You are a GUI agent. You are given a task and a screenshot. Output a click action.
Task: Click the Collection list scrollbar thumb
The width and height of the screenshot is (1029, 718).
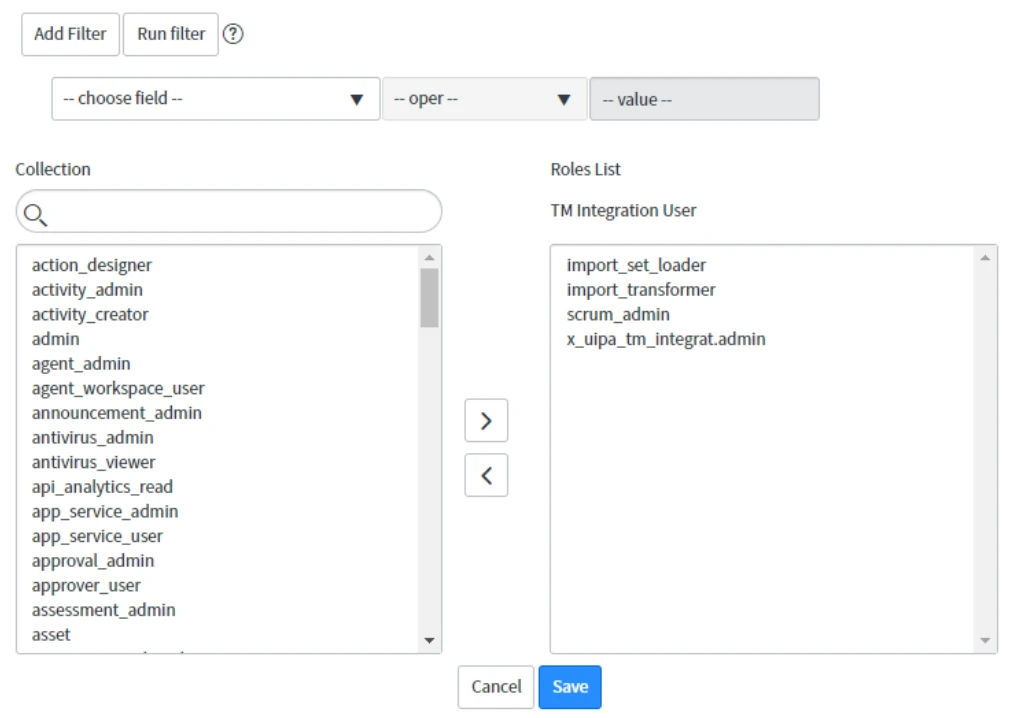pyautogui.click(x=429, y=297)
